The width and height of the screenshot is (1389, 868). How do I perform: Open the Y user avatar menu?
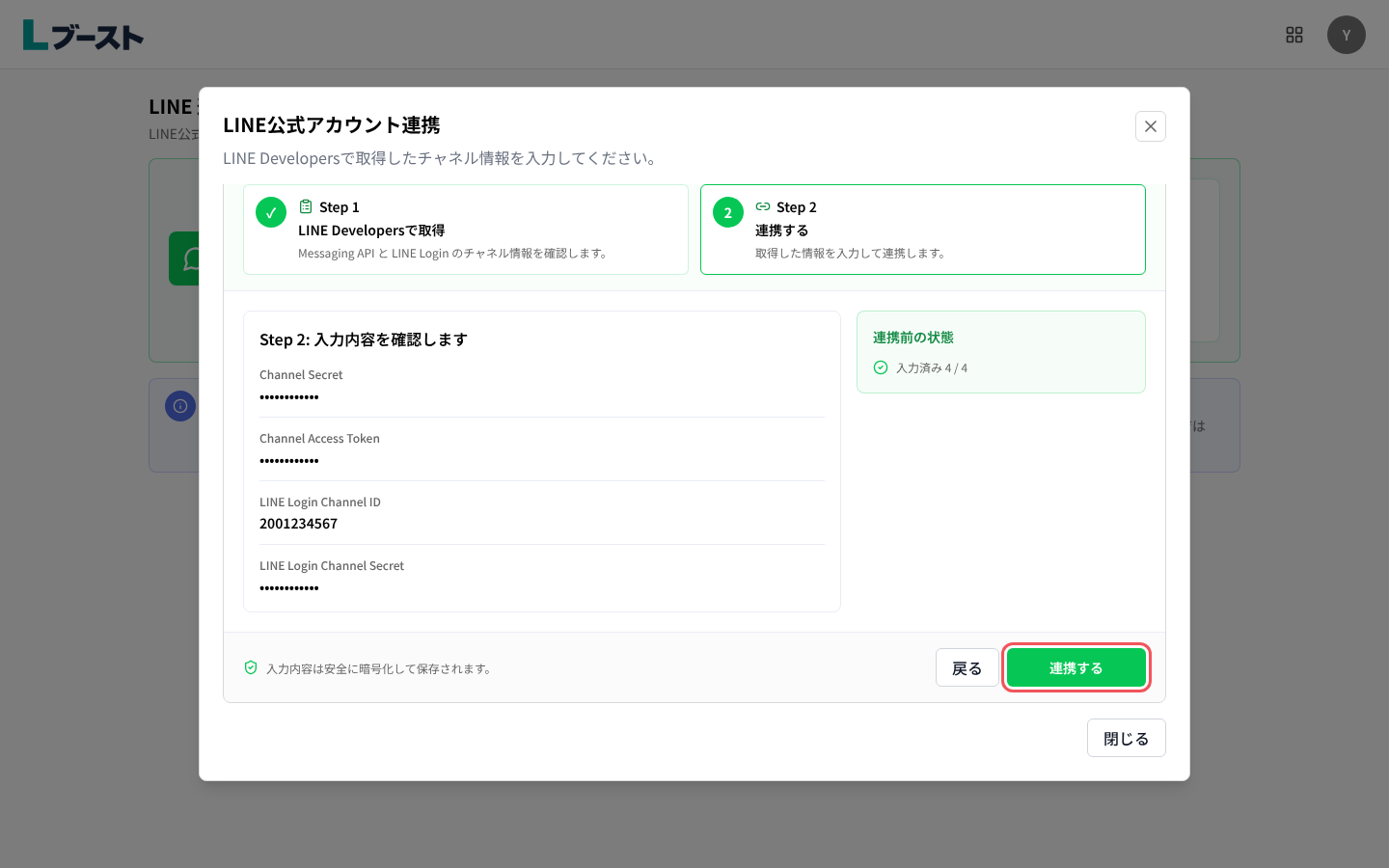point(1347,35)
